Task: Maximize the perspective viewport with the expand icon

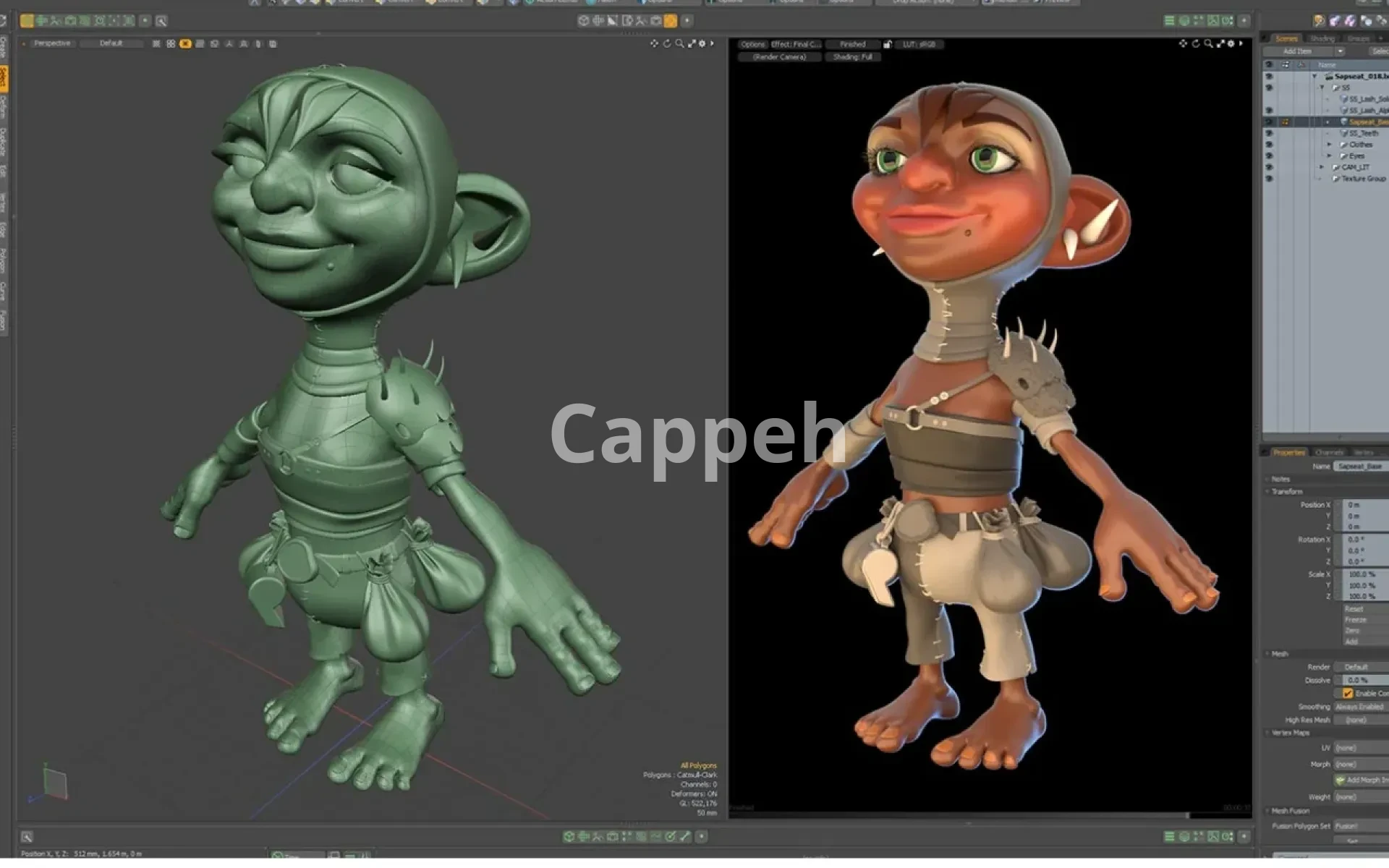Action: pyautogui.click(x=692, y=43)
